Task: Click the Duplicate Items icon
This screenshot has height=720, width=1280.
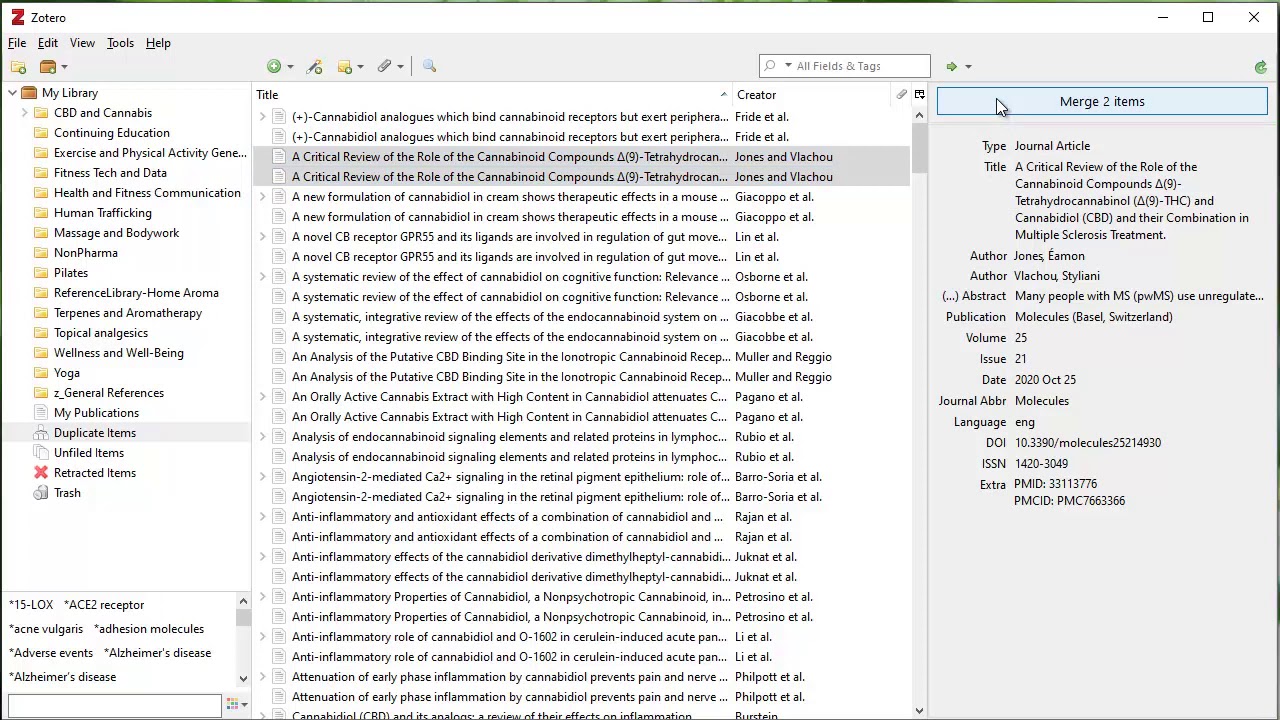Action: (41, 433)
